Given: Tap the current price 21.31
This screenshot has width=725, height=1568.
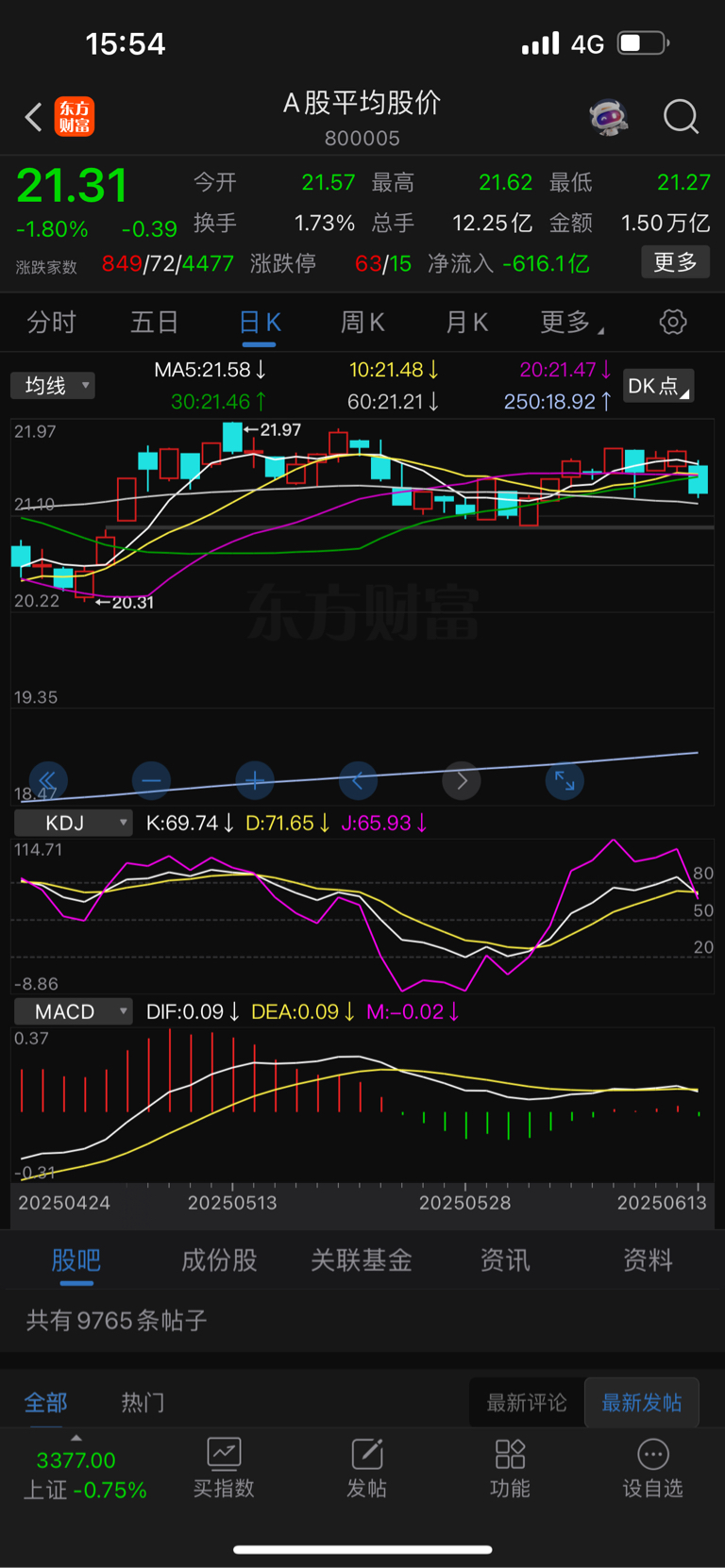Looking at the screenshot, I should point(72,186).
